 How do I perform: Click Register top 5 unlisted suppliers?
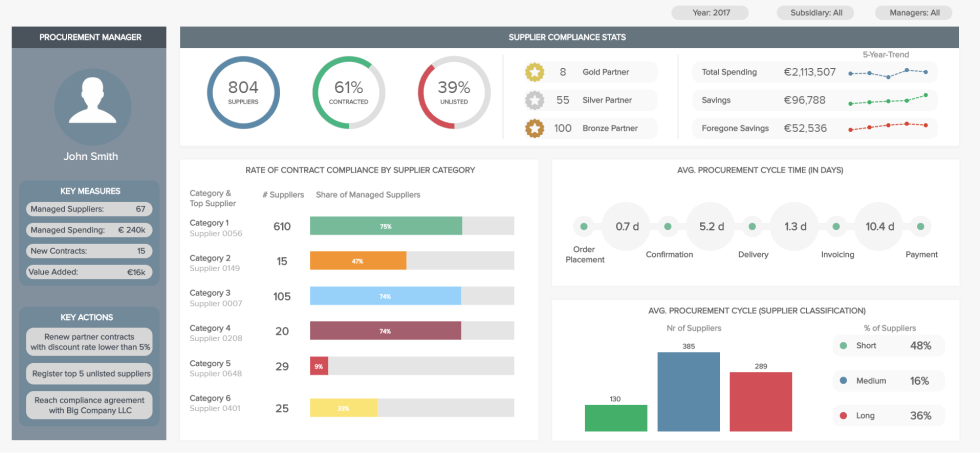[x=90, y=373]
